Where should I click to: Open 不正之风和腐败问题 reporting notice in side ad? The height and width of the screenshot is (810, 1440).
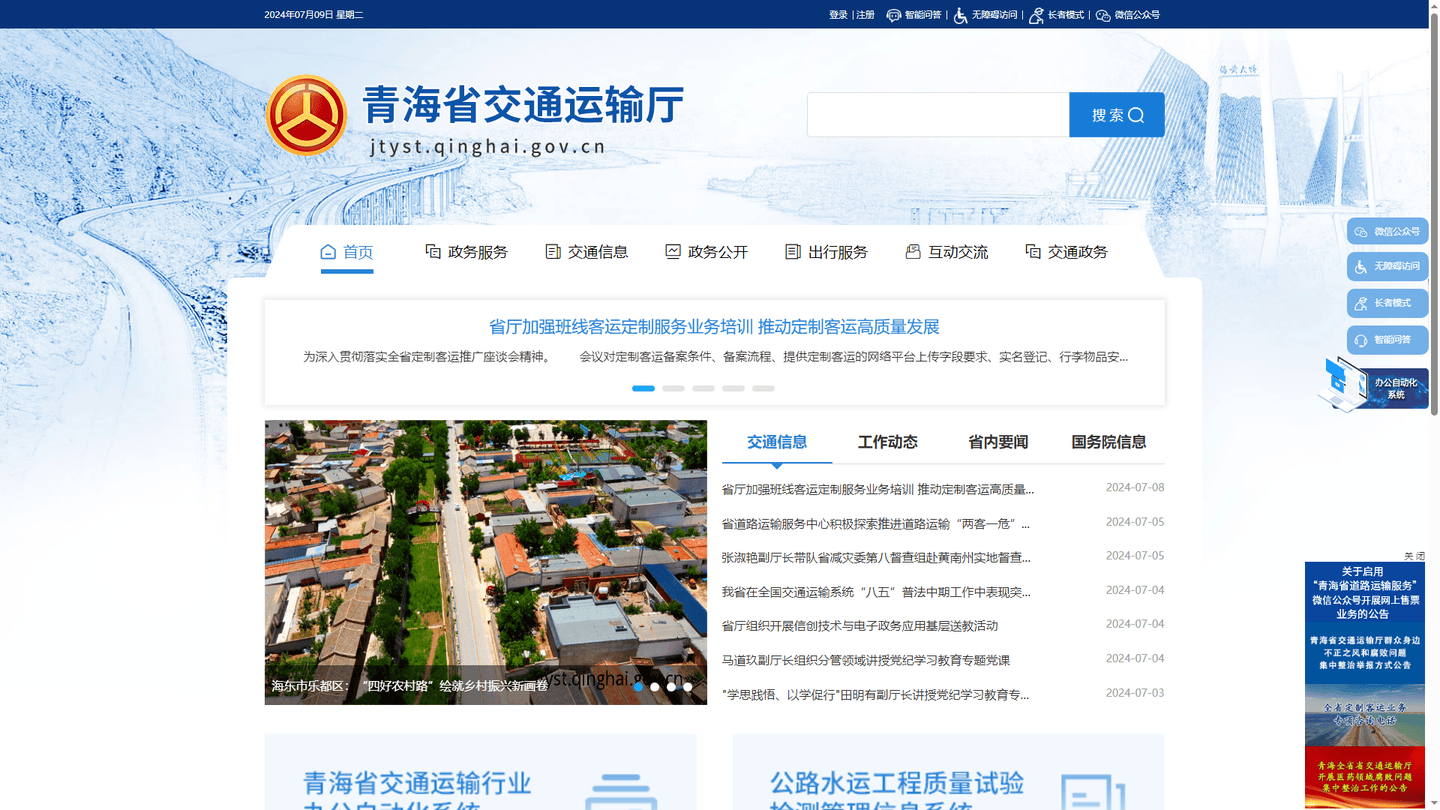coord(1365,652)
